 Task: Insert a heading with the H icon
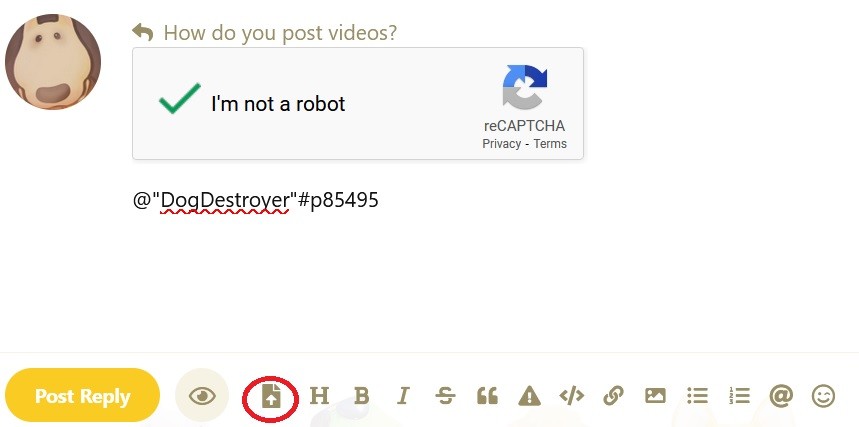tap(319, 395)
